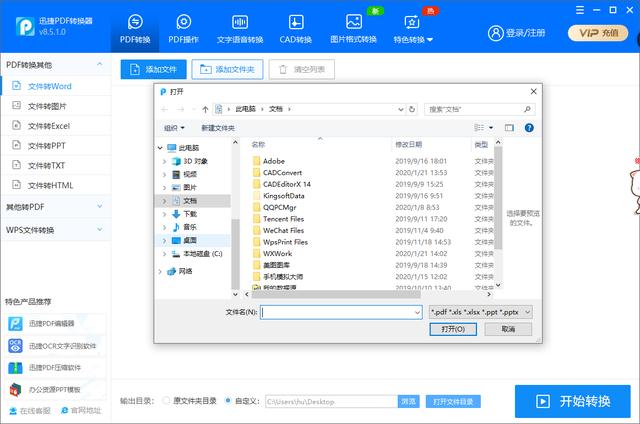Select 图片 in the navigation tree

click(190, 187)
